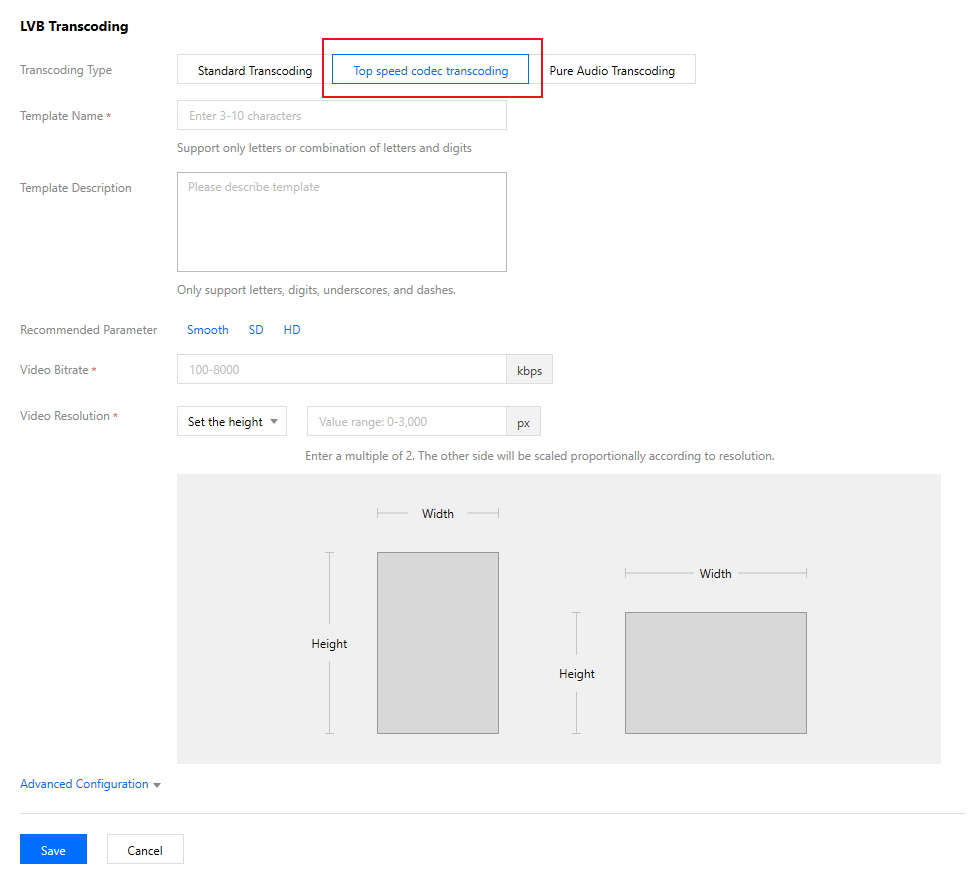The width and height of the screenshot is (980, 880).
Task: Click the kbps unit label
Action: [529, 370]
